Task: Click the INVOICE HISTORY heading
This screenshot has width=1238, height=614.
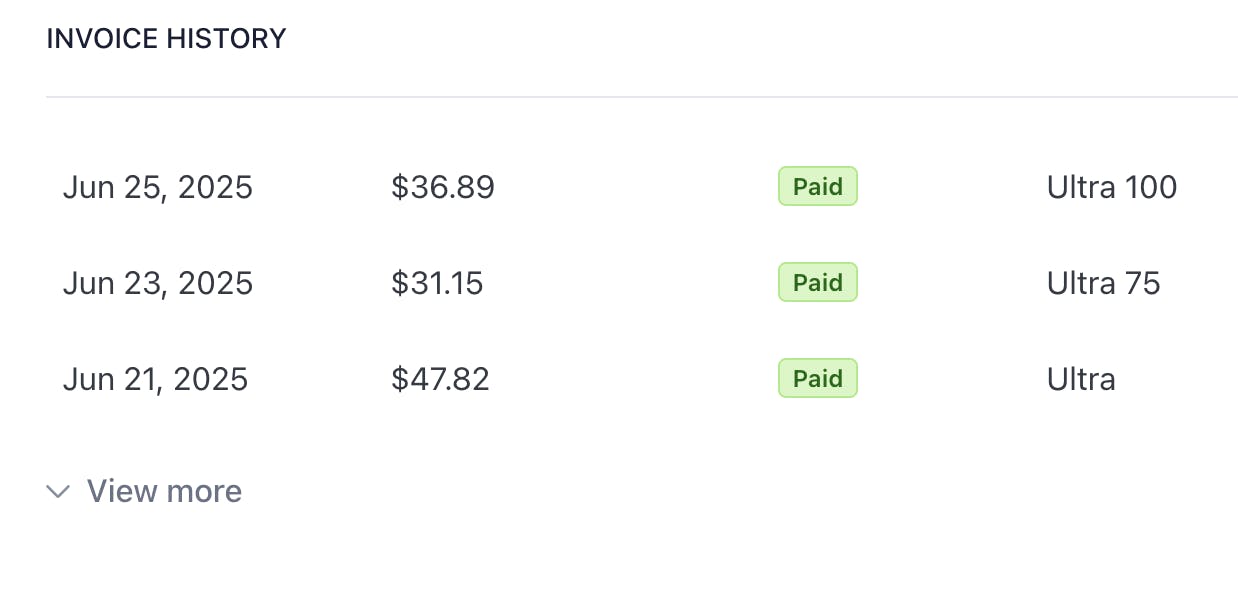Action: pyautogui.click(x=166, y=39)
